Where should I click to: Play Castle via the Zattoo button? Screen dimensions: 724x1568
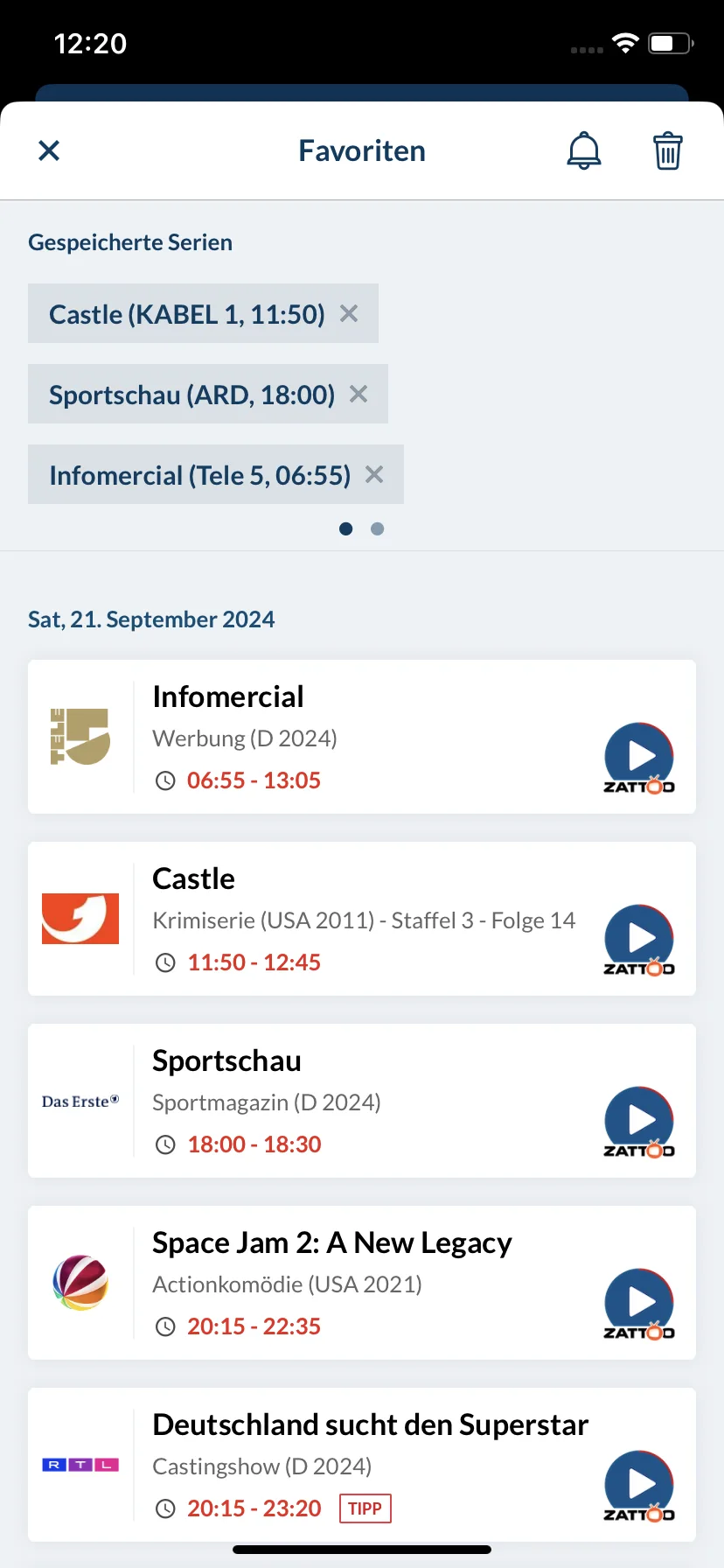639,940
